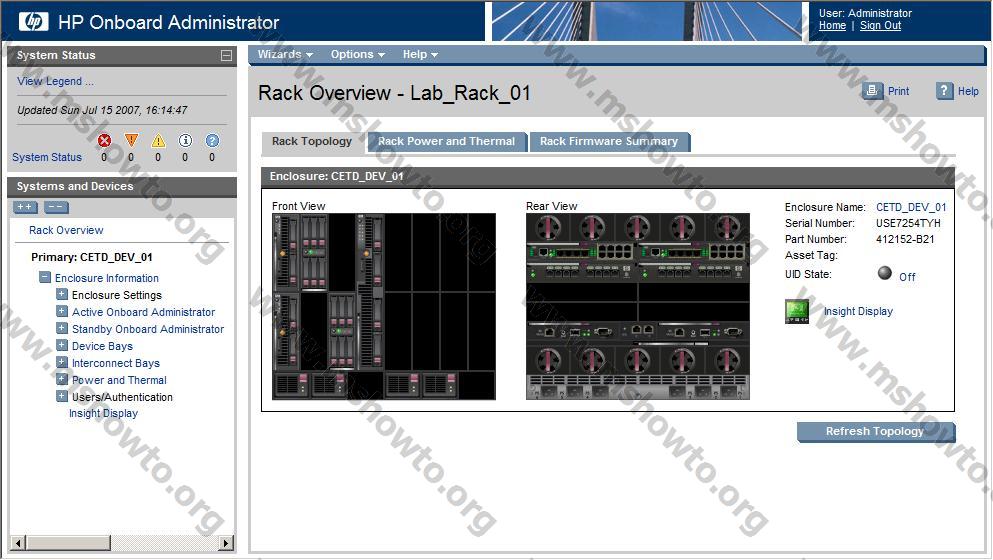993x560 pixels.
Task: Click the enclosure Rear View image
Action: tap(638, 307)
